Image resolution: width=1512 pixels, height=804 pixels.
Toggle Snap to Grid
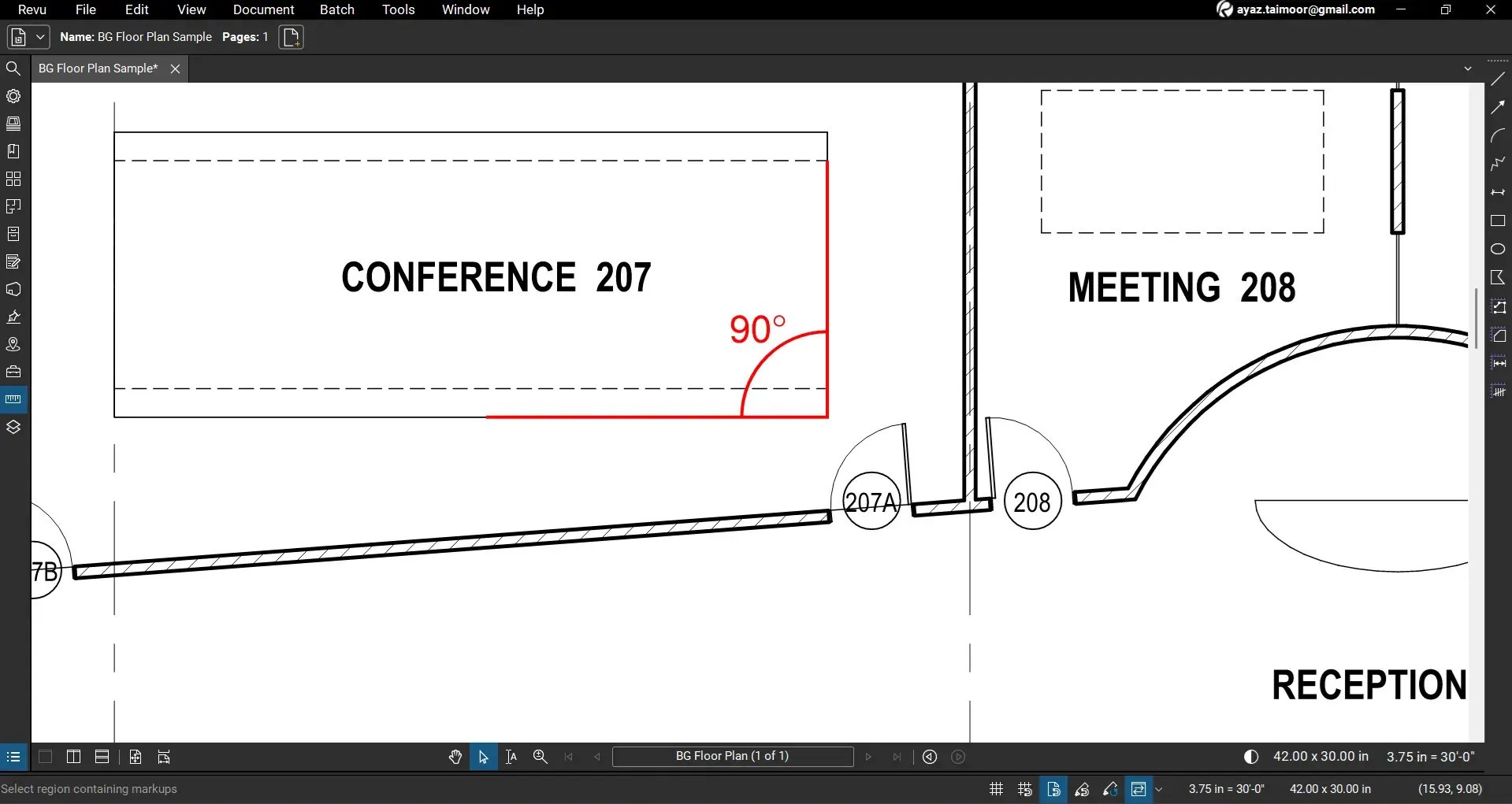pos(1024,789)
